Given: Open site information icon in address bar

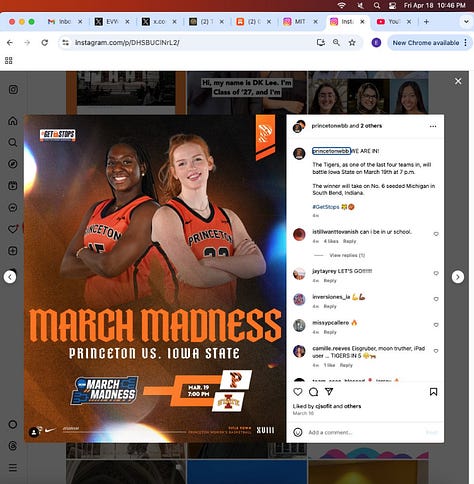Looking at the screenshot, I should click(x=65, y=42).
